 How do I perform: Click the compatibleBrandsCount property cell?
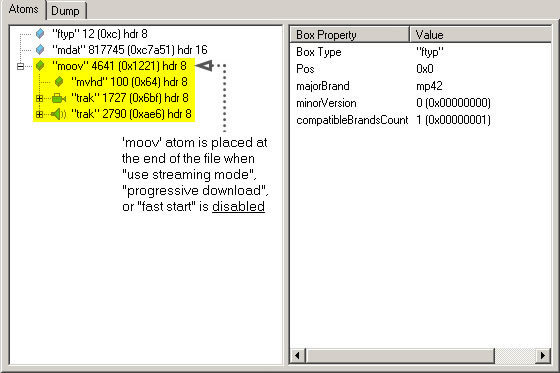click(352, 120)
